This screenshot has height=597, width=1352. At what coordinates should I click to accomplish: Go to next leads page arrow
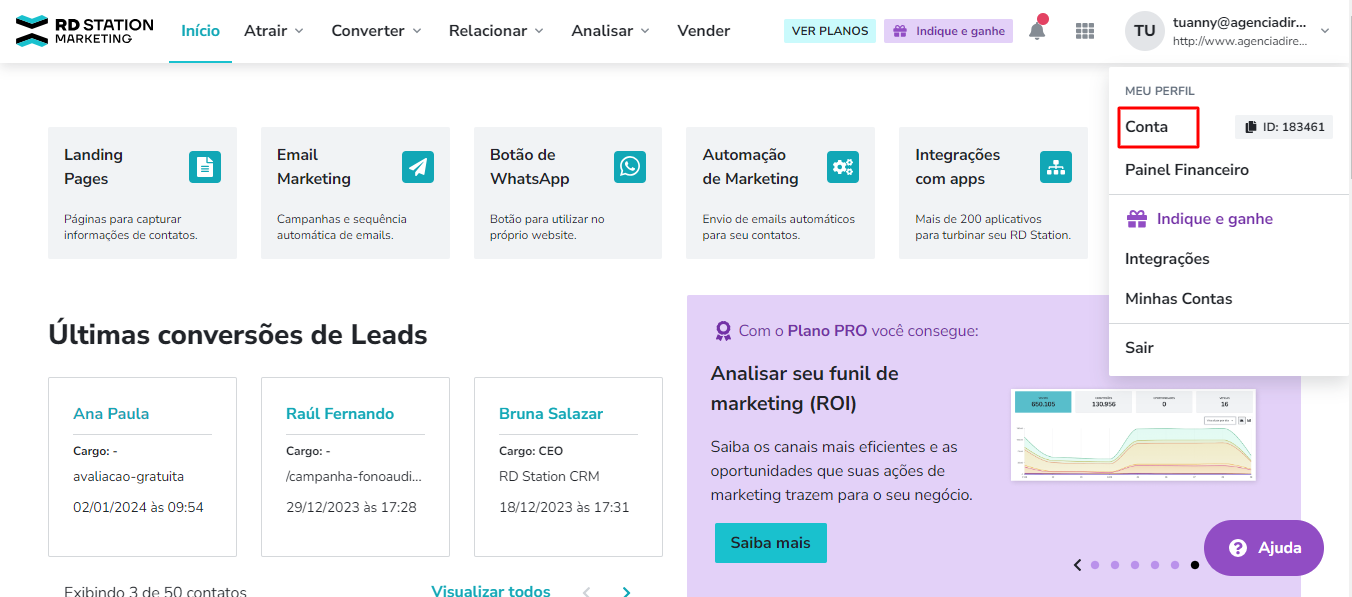pyautogui.click(x=627, y=592)
